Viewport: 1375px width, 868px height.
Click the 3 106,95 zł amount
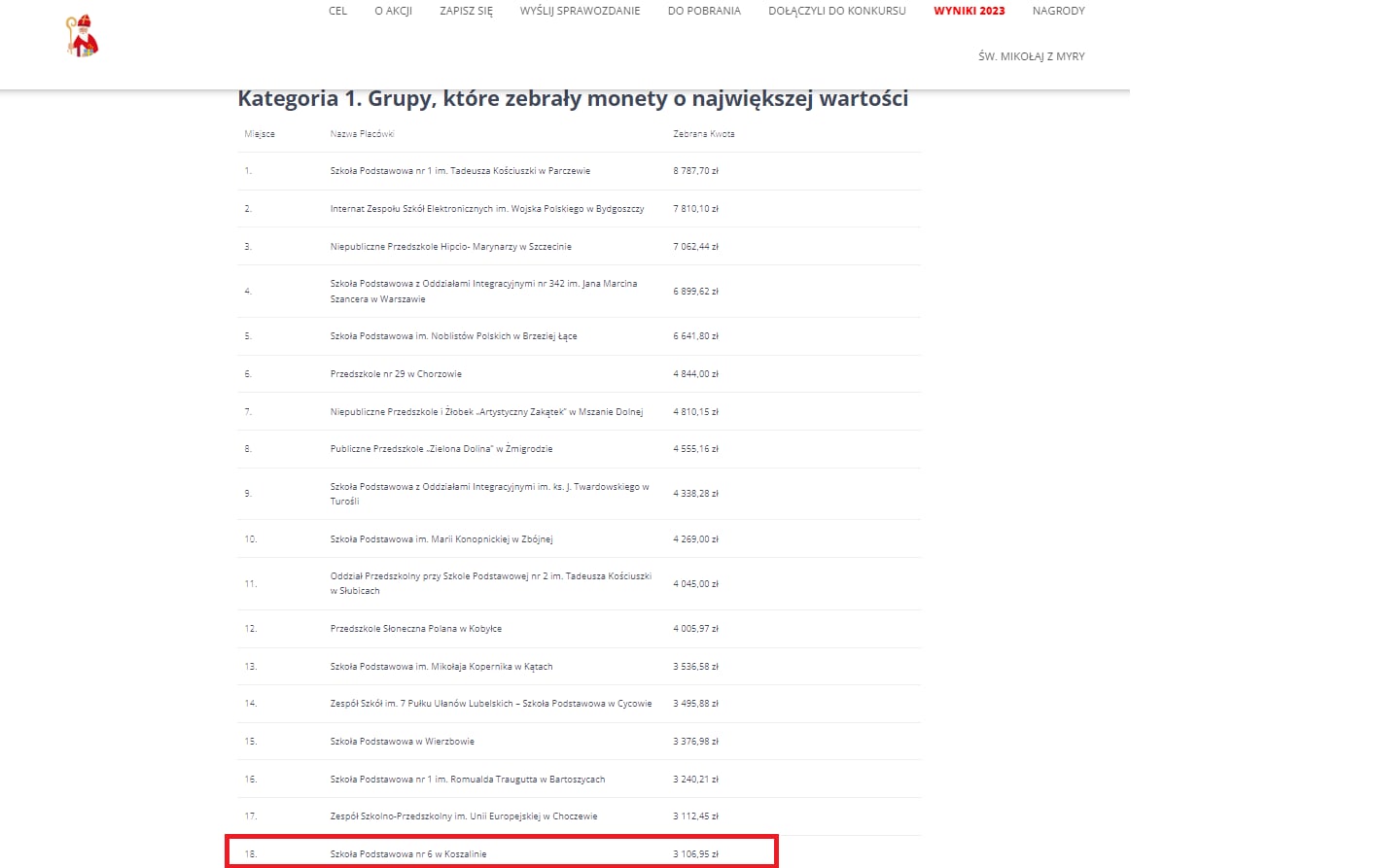pos(695,854)
